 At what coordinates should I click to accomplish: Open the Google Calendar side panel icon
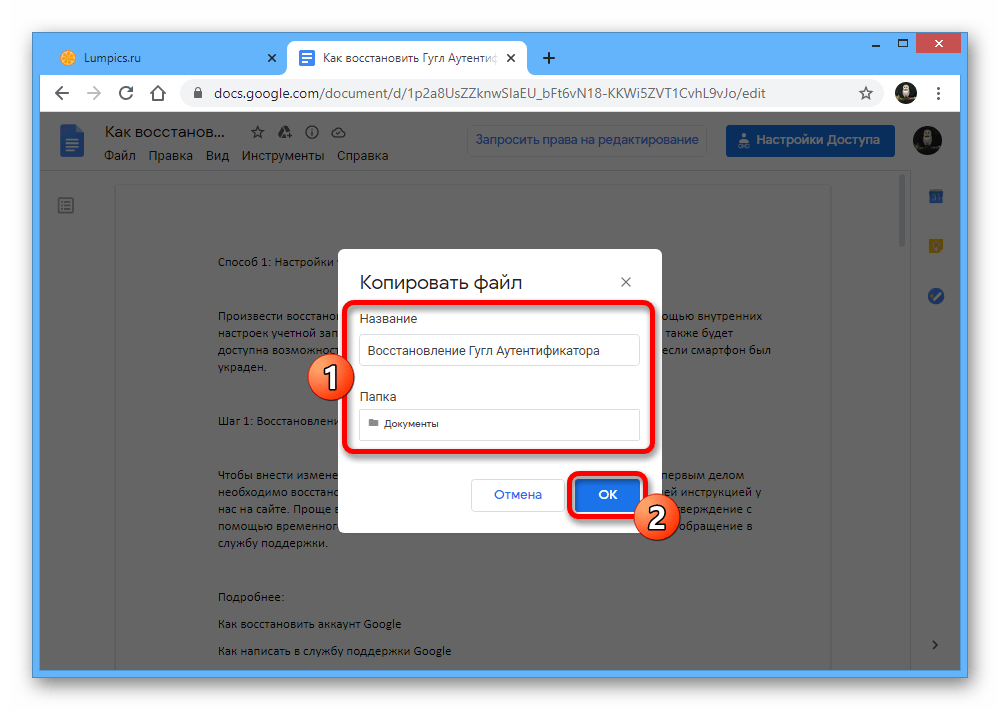tap(936, 196)
